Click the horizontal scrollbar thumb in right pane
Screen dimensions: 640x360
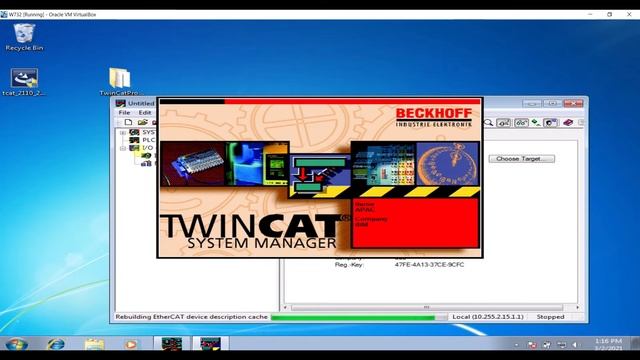[x=427, y=307]
